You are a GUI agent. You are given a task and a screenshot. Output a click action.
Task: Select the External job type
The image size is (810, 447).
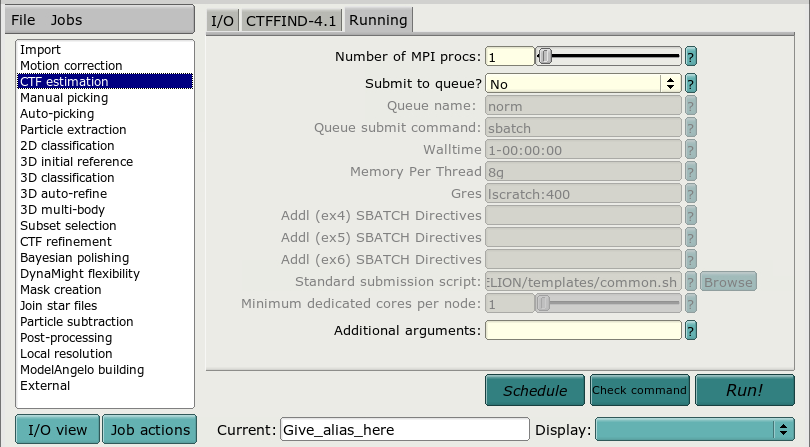pyautogui.click(x=105, y=386)
